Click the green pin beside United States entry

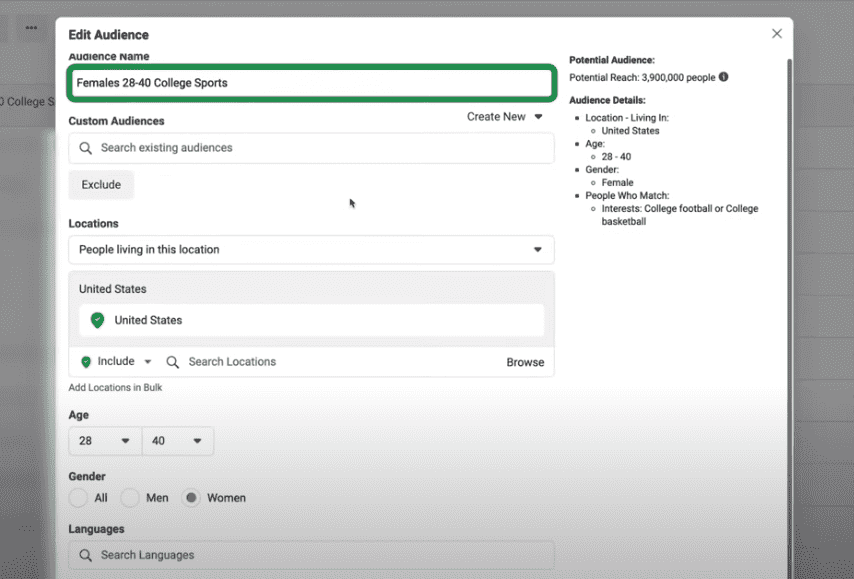point(97,320)
